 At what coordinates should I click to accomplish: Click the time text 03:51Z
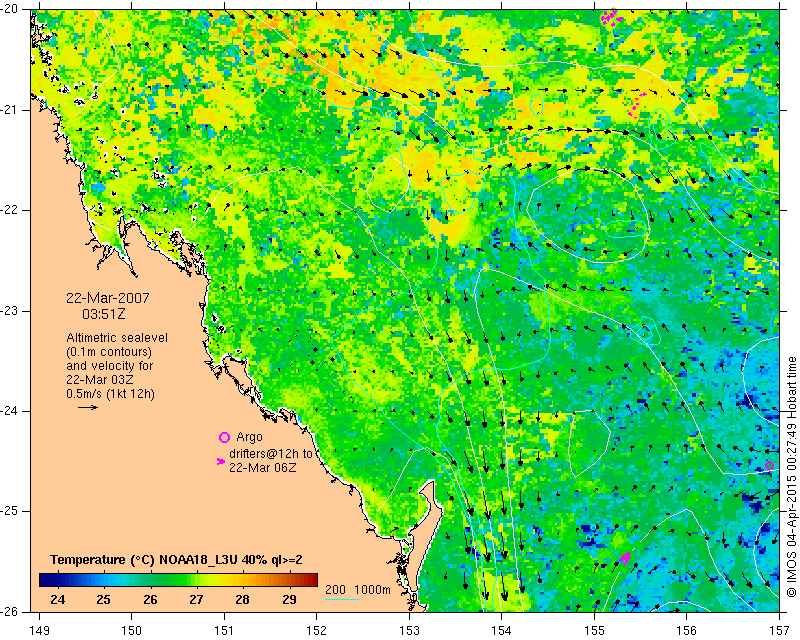[104, 314]
